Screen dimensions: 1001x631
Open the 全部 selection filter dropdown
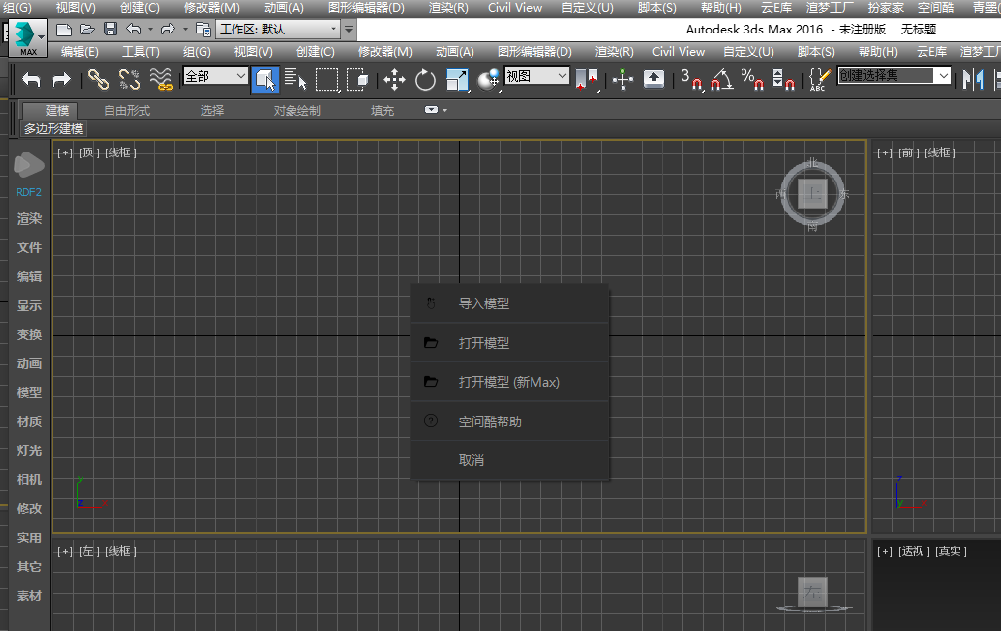tap(215, 76)
